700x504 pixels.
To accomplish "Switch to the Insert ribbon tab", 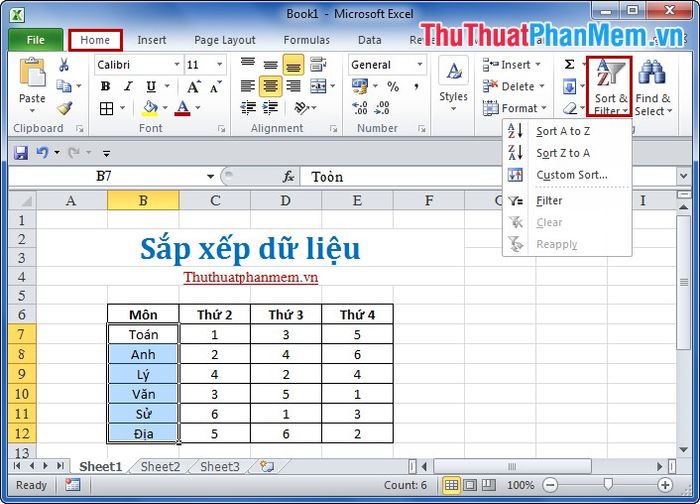I will coord(152,40).
